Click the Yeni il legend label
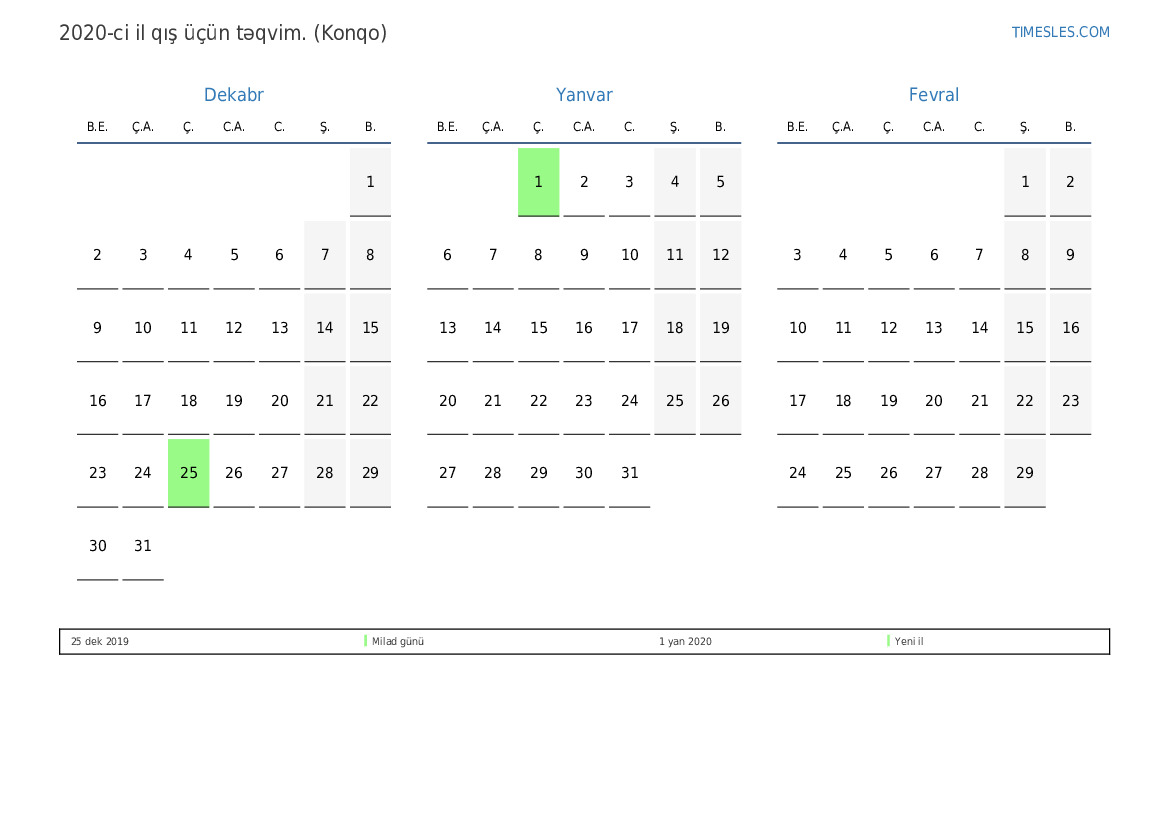The height and width of the screenshot is (827, 1169). click(x=909, y=642)
